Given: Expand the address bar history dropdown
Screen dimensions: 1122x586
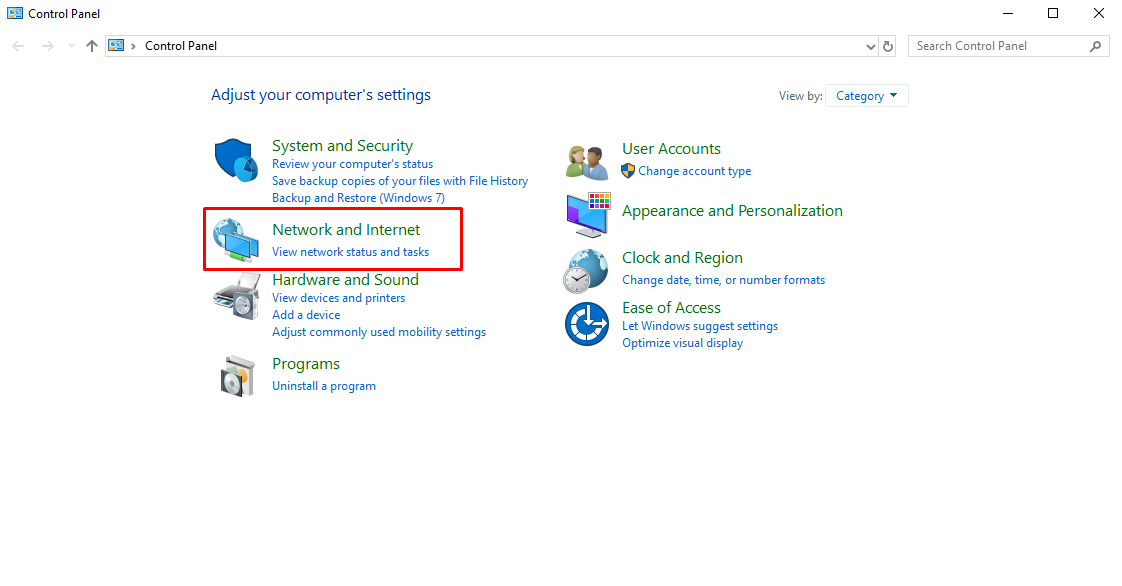Looking at the screenshot, I should (x=870, y=46).
